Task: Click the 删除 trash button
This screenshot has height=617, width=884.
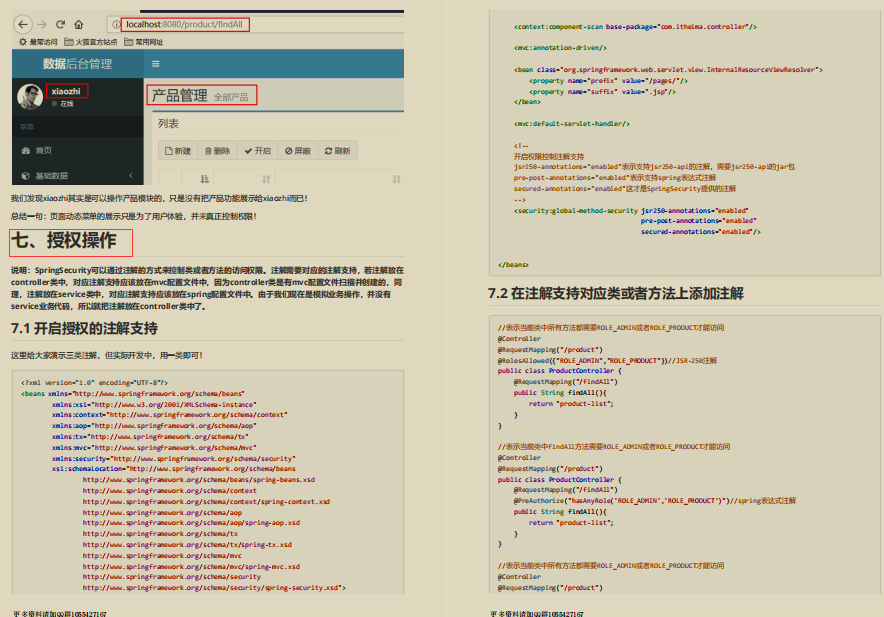Action: coord(217,151)
